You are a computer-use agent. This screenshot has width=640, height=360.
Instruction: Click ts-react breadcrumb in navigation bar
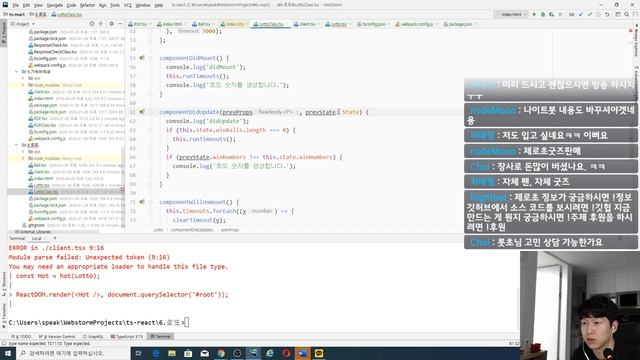tap(14, 14)
